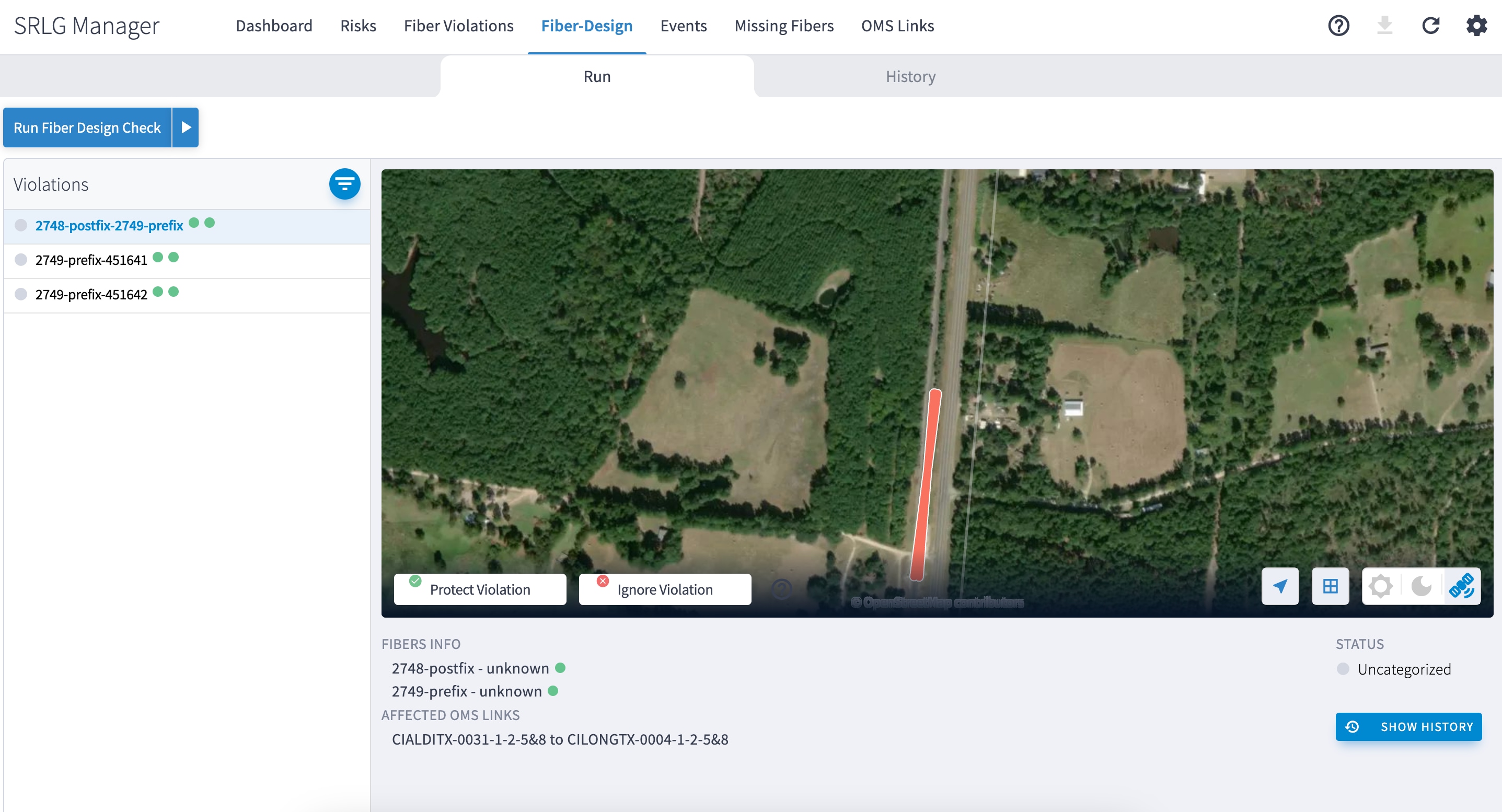
Task: Switch to the Run tab
Action: coord(597,76)
